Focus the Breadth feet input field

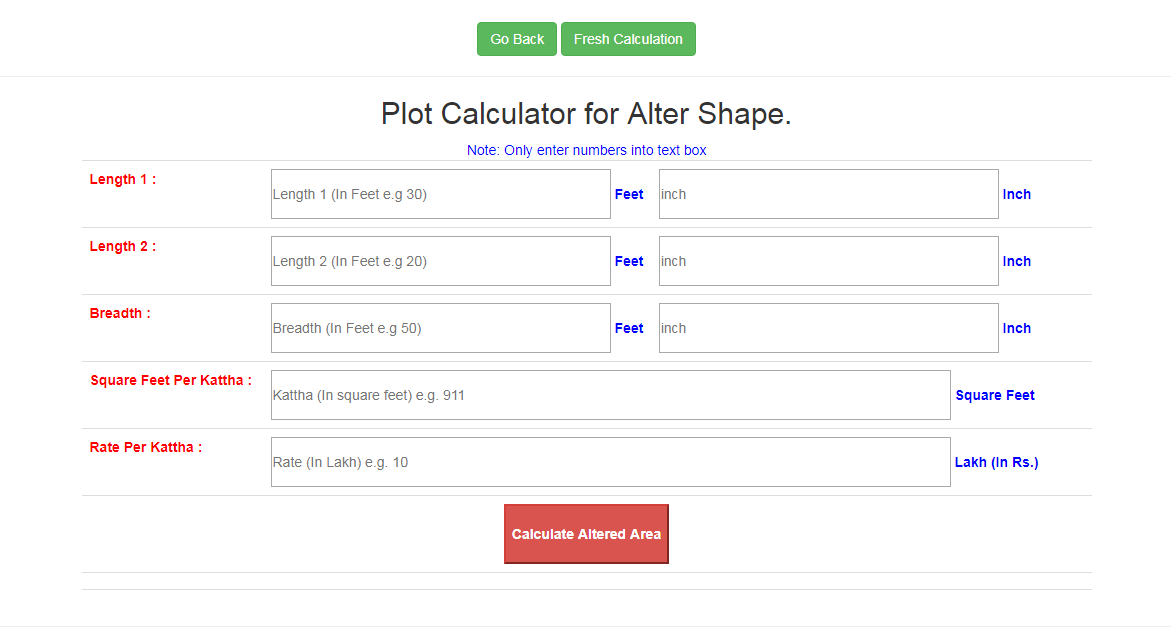tap(440, 328)
